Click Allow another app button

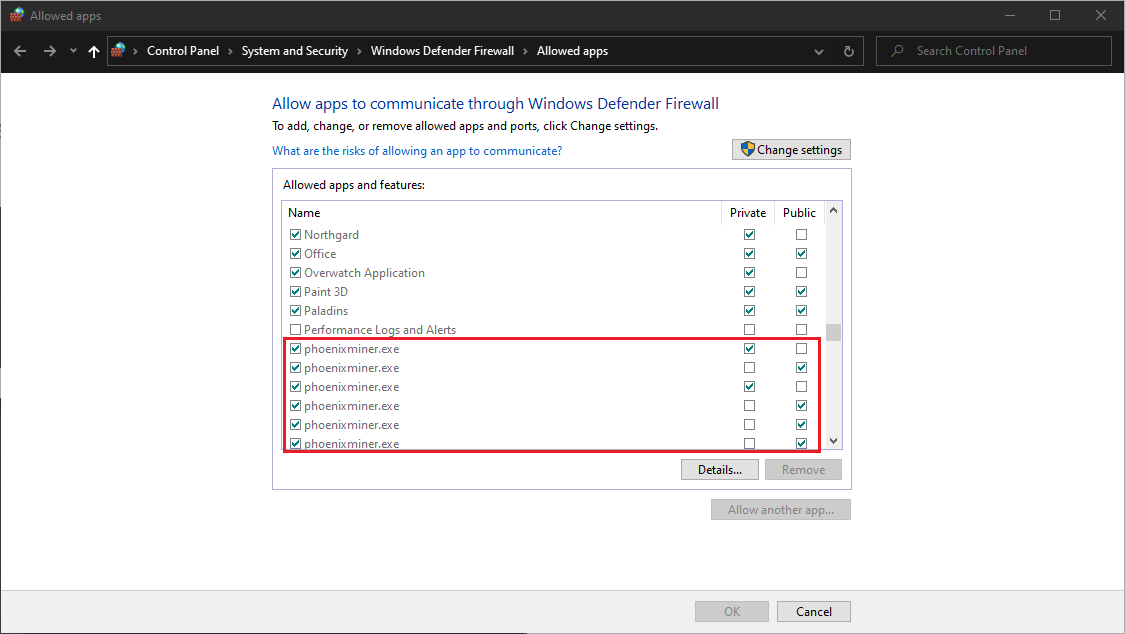point(781,510)
